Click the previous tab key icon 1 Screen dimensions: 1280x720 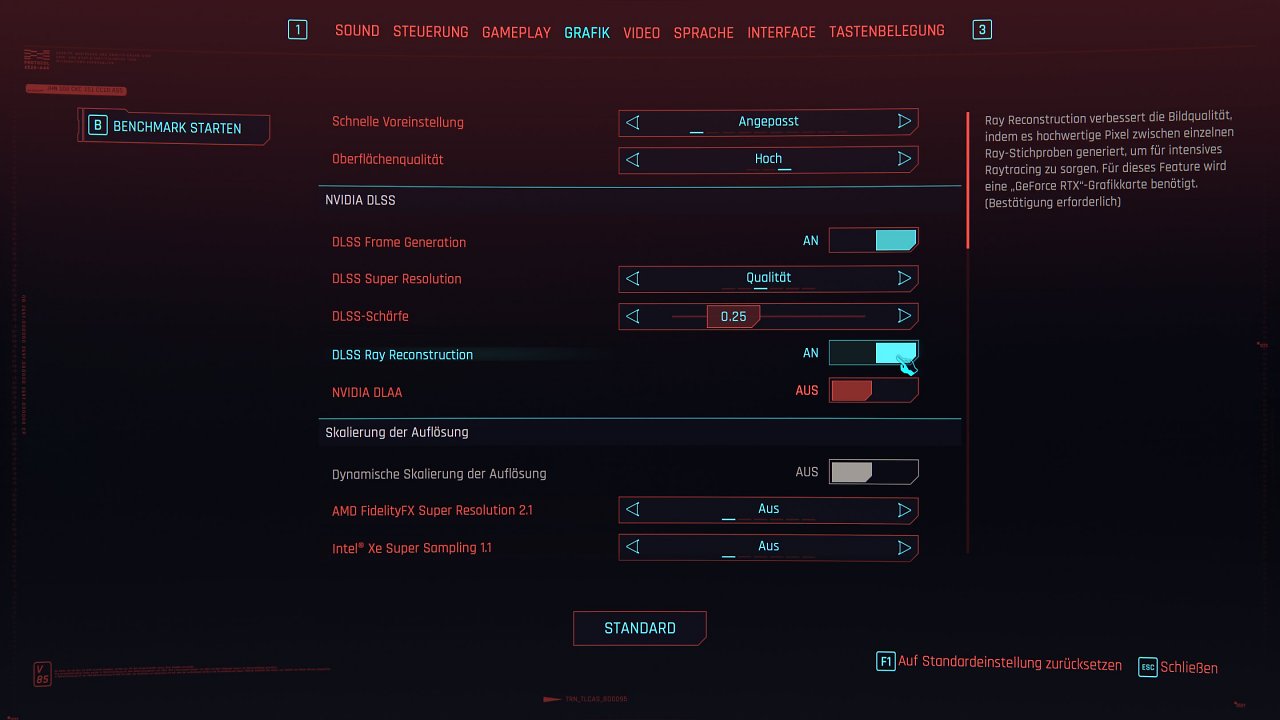[297, 30]
